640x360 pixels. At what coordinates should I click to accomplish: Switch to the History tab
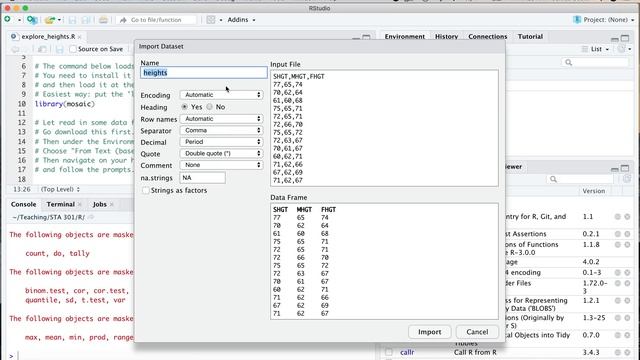point(446,36)
